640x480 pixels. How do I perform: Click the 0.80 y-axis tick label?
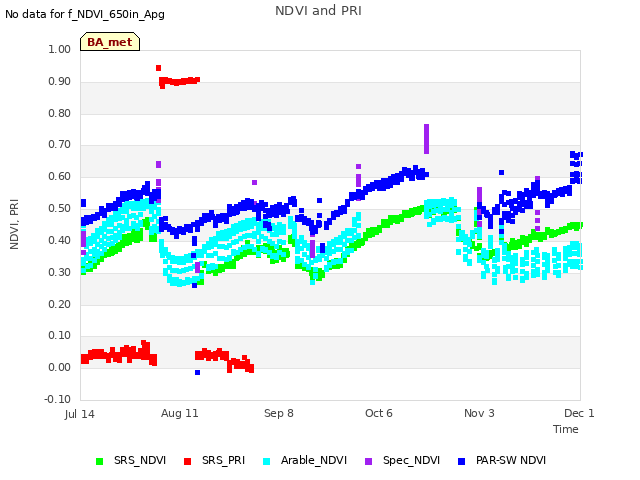[60, 113]
